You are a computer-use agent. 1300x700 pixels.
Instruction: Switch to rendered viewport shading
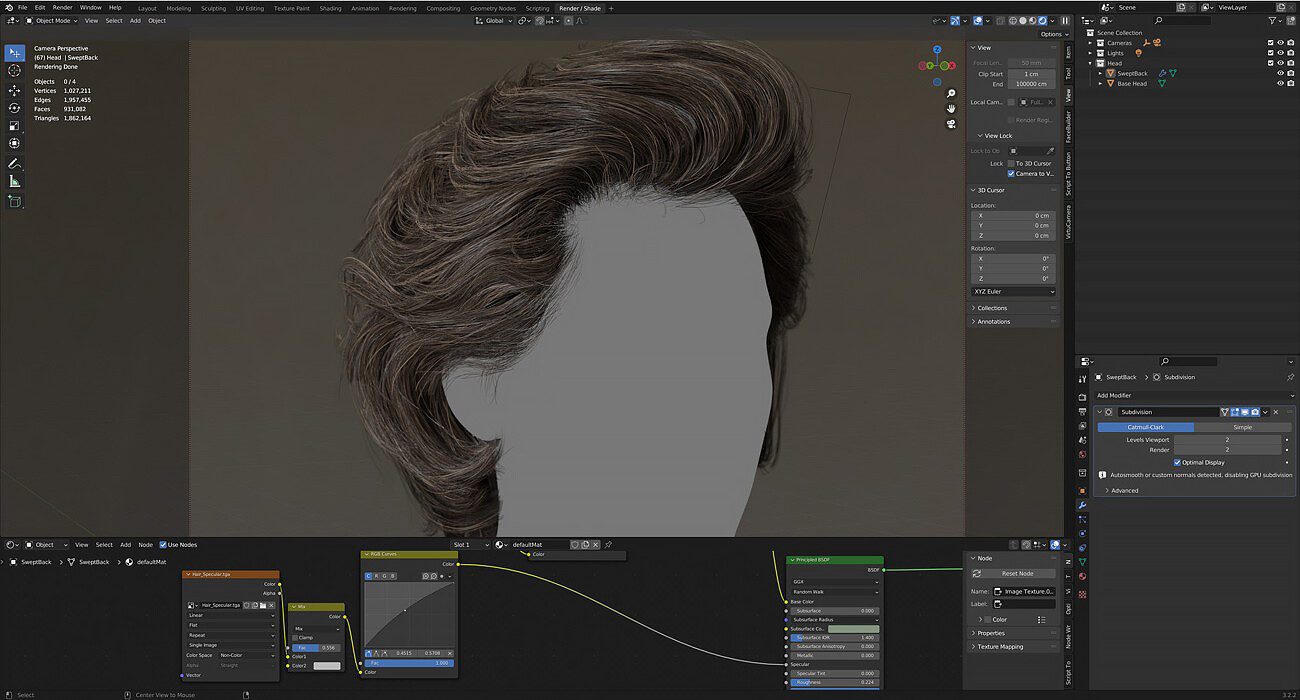pos(1042,20)
